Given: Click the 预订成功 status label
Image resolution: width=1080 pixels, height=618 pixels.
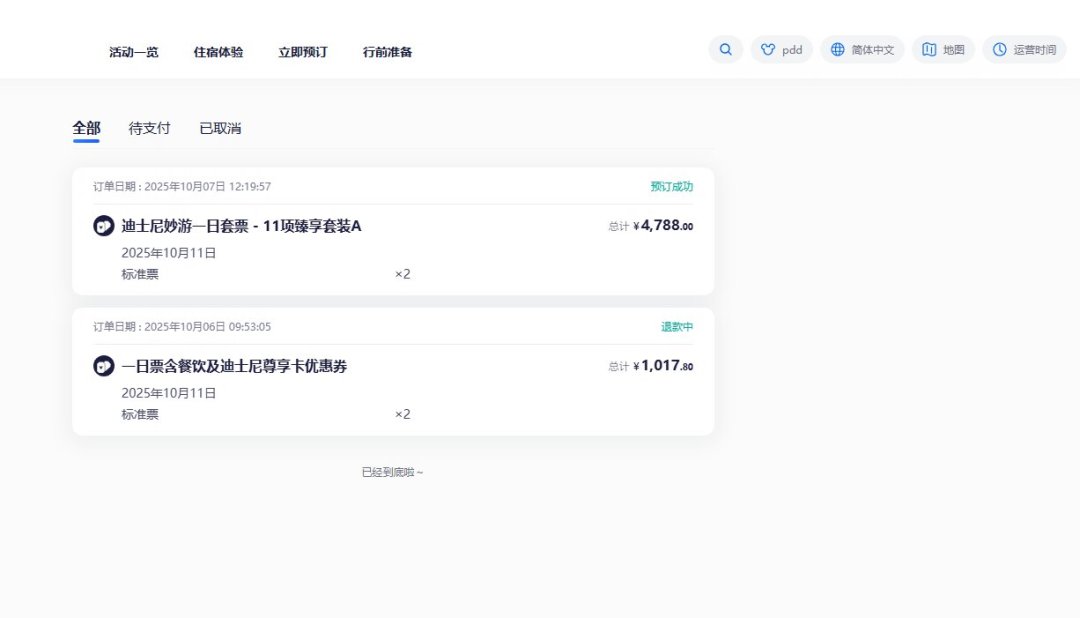Looking at the screenshot, I should pos(672,186).
